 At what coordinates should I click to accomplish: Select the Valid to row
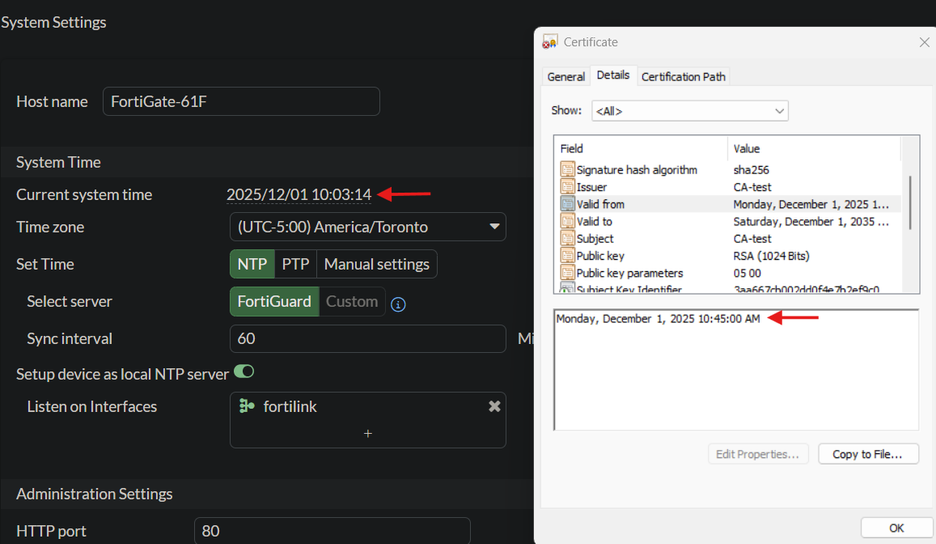point(729,221)
